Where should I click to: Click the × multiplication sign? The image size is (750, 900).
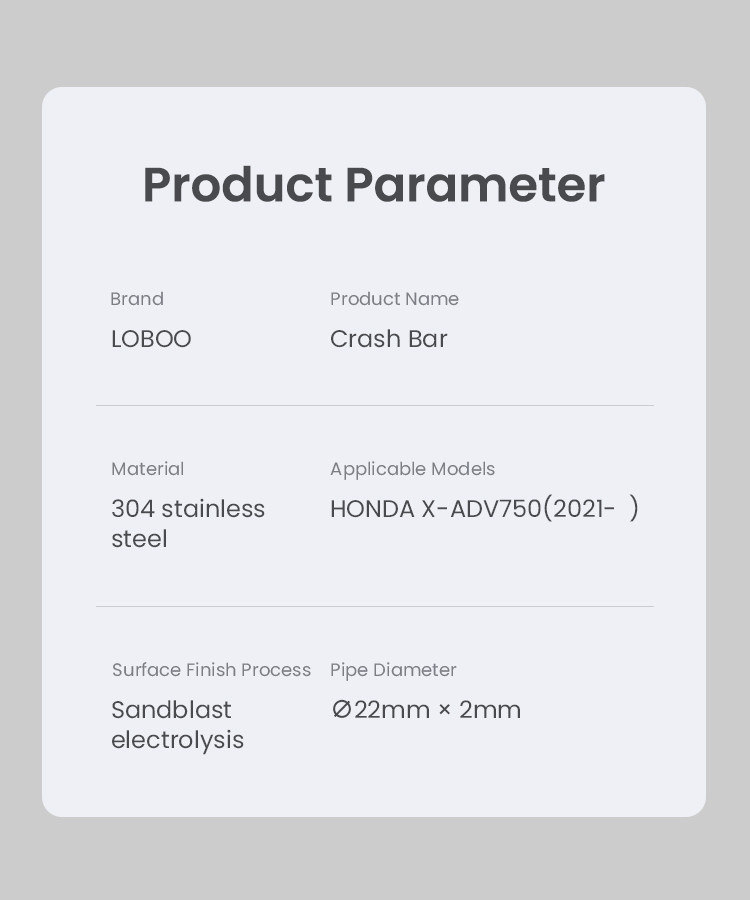pyautogui.click(x=444, y=710)
